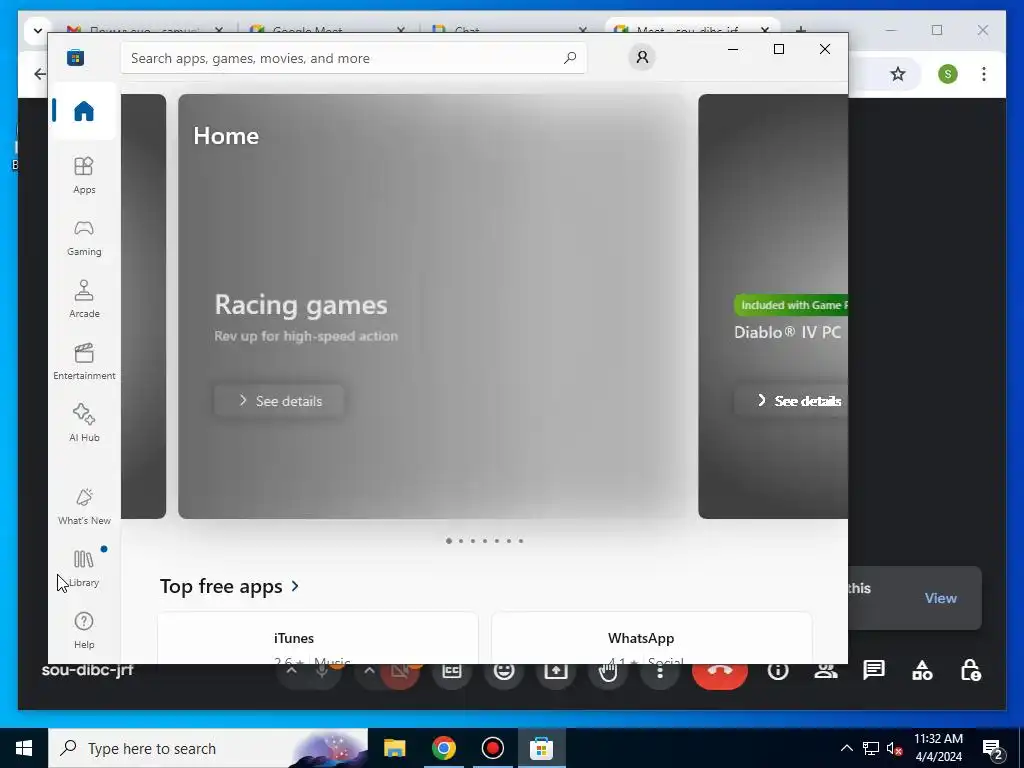
Task: Open the Store Help page
Action: 84,630
